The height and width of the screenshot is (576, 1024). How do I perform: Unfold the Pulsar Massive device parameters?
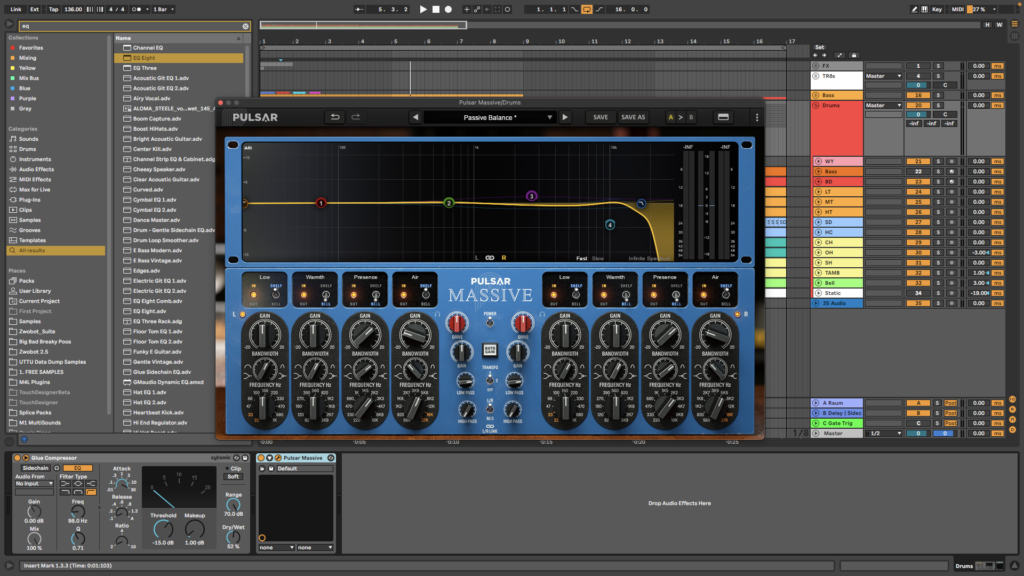(x=270, y=458)
